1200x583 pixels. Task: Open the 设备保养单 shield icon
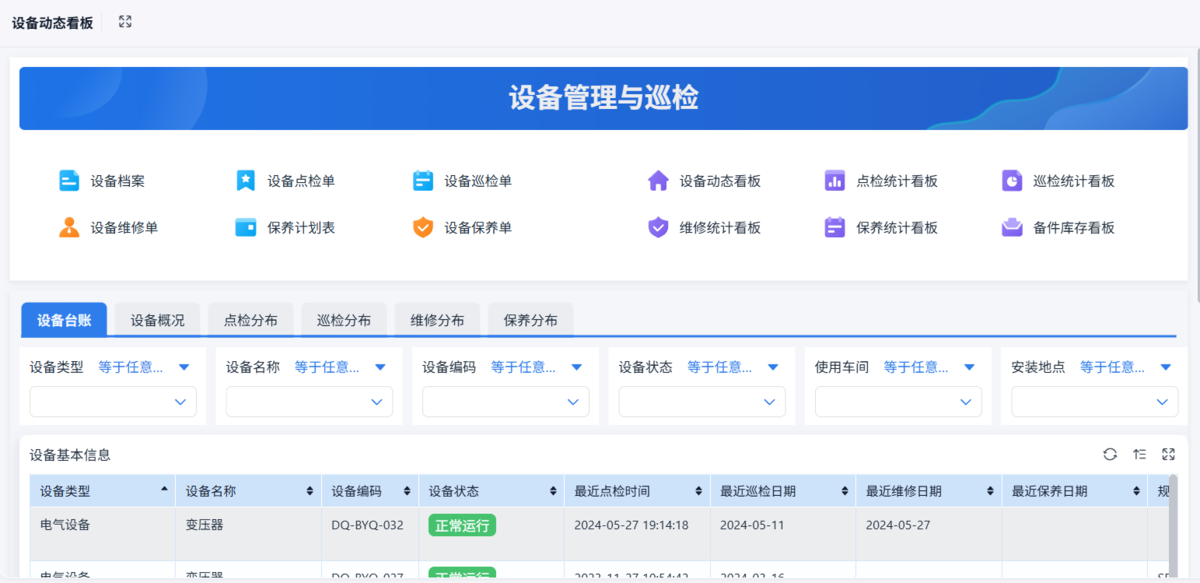pos(423,227)
